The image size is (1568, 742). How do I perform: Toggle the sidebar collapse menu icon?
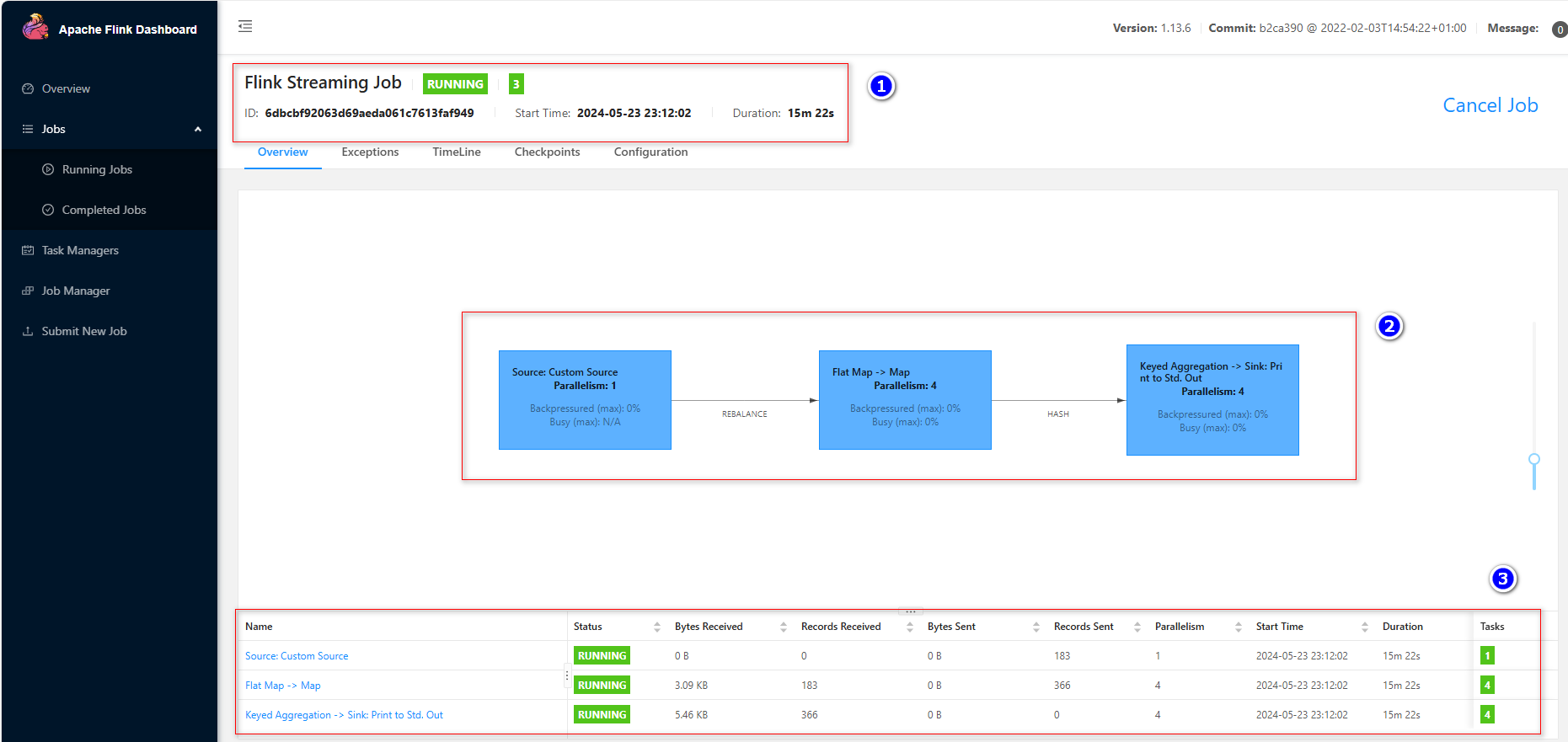click(x=245, y=26)
